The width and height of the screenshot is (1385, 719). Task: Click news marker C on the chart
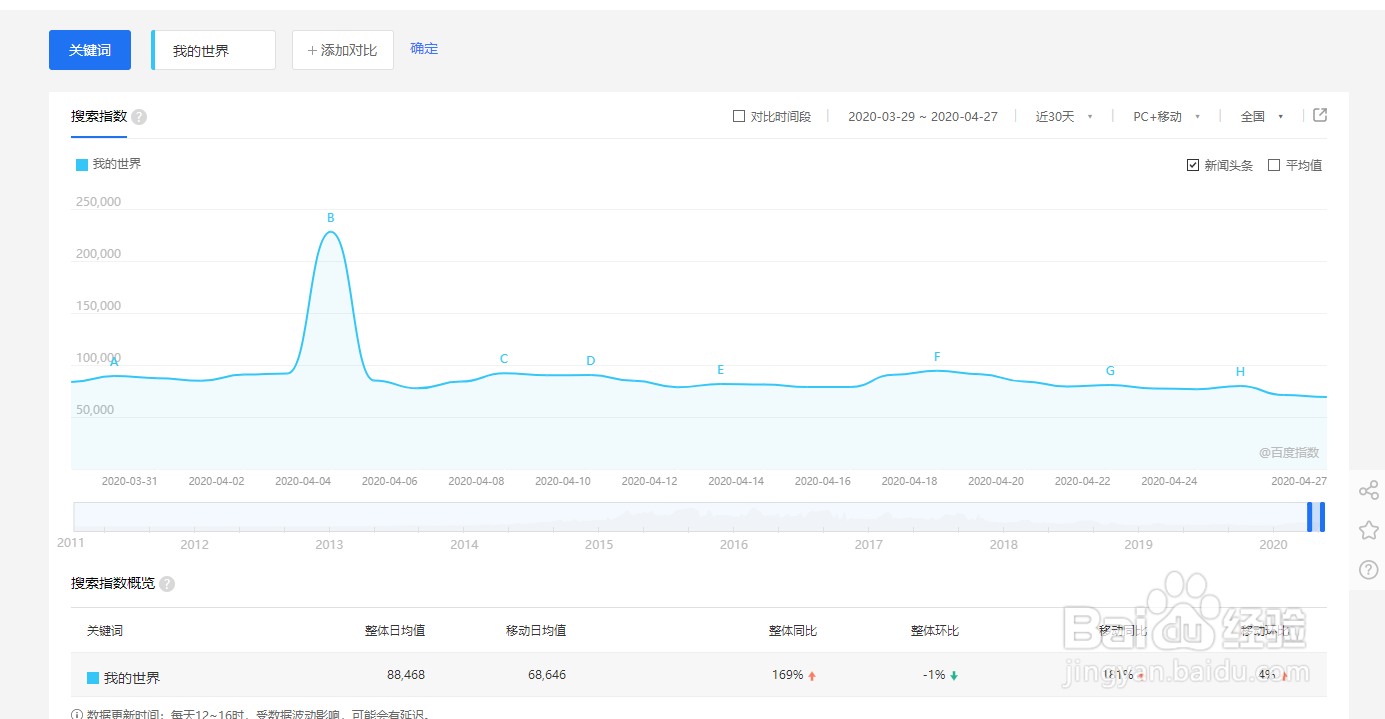(504, 359)
